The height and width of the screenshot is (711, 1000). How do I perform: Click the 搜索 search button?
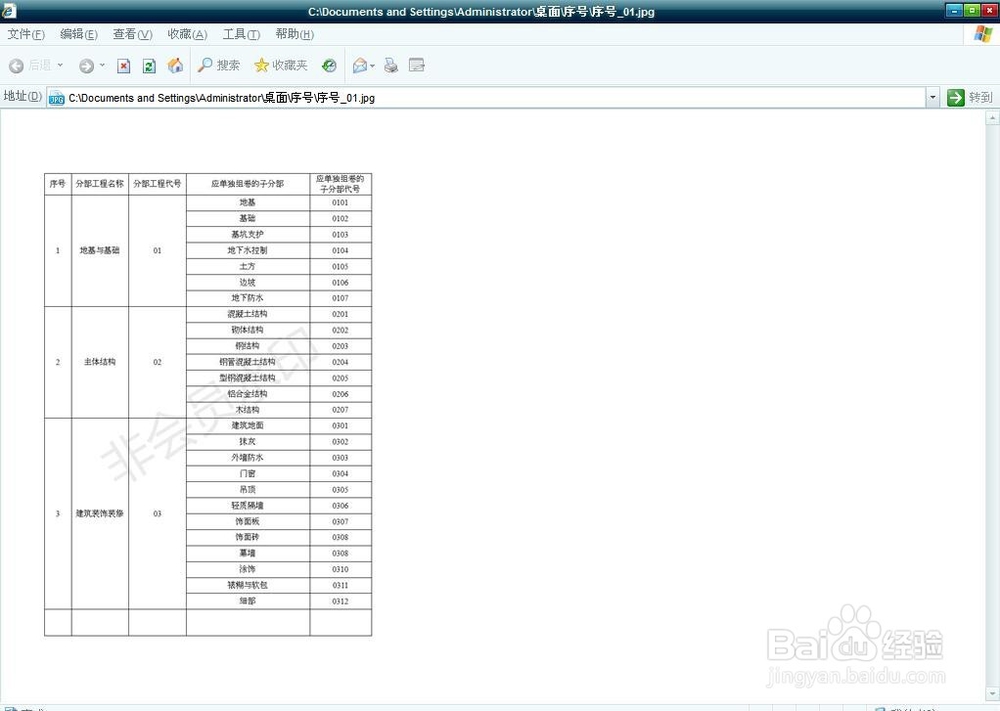pos(219,65)
